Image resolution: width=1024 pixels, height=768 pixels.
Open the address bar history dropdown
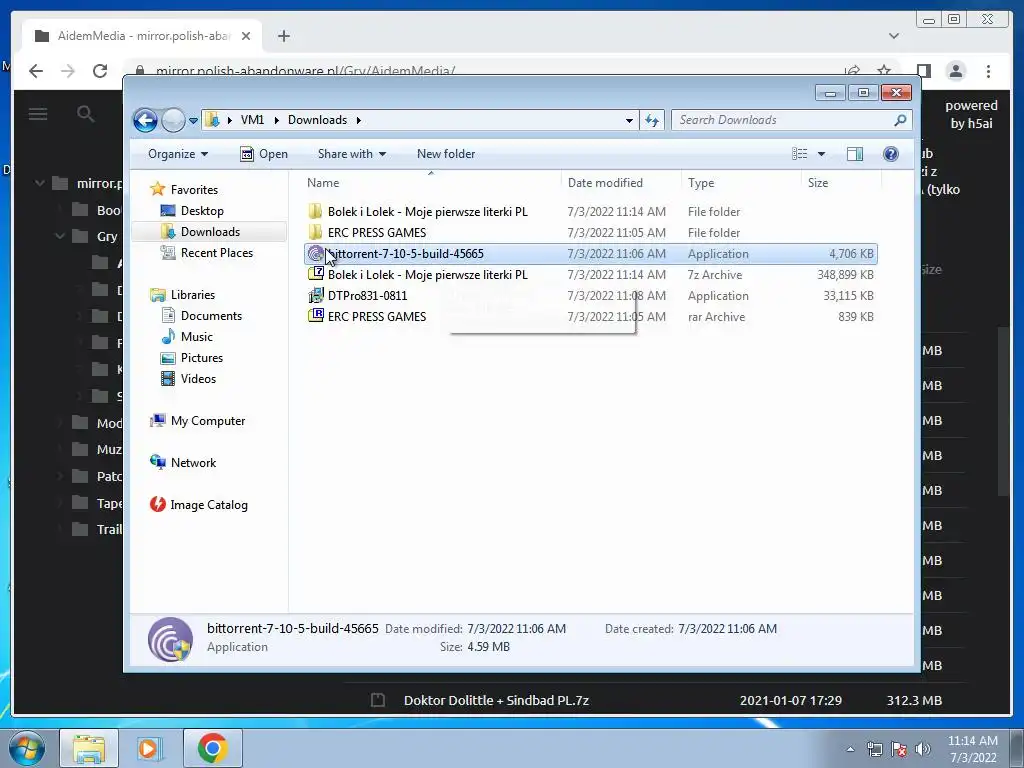click(x=629, y=120)
